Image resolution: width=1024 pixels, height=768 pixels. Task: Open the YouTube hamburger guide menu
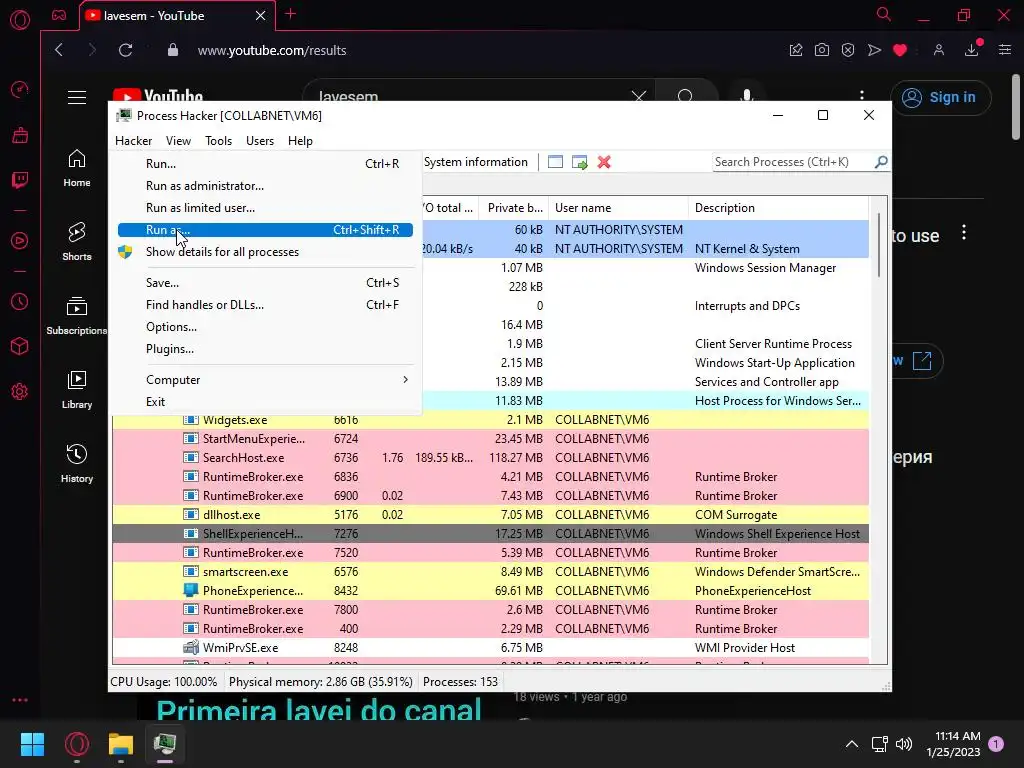(x=77, y=97)
